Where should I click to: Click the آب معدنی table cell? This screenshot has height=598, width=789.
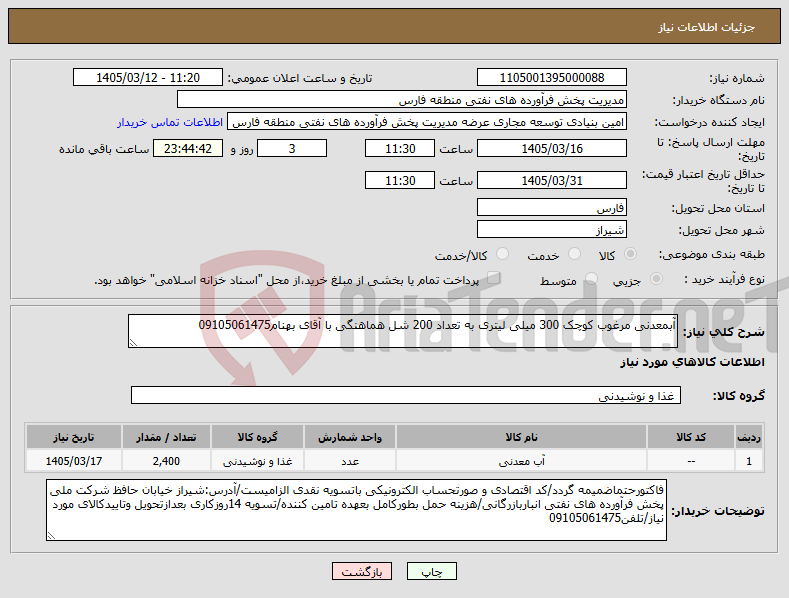tap(521, 461)
